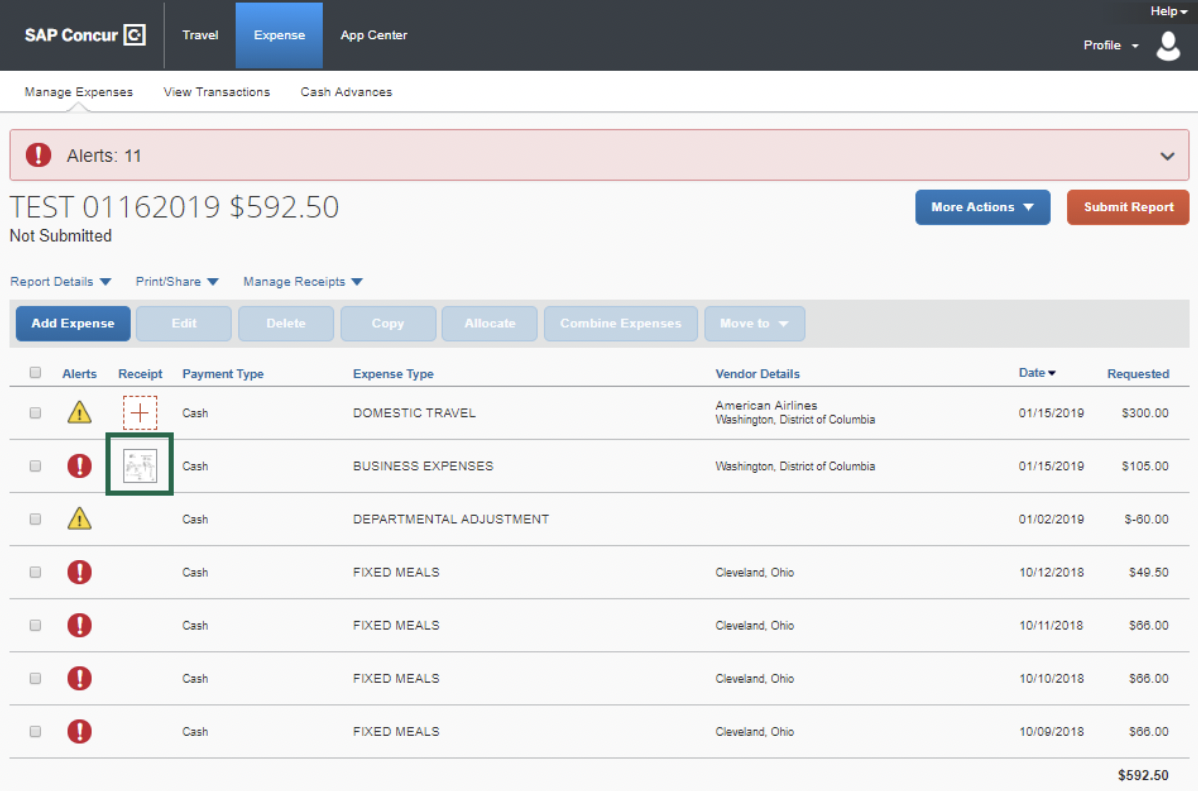This screenshot has height=791, width=1198.
Task: Expand the Alerts banner chevron
Action: click(x=1166, y=156)
